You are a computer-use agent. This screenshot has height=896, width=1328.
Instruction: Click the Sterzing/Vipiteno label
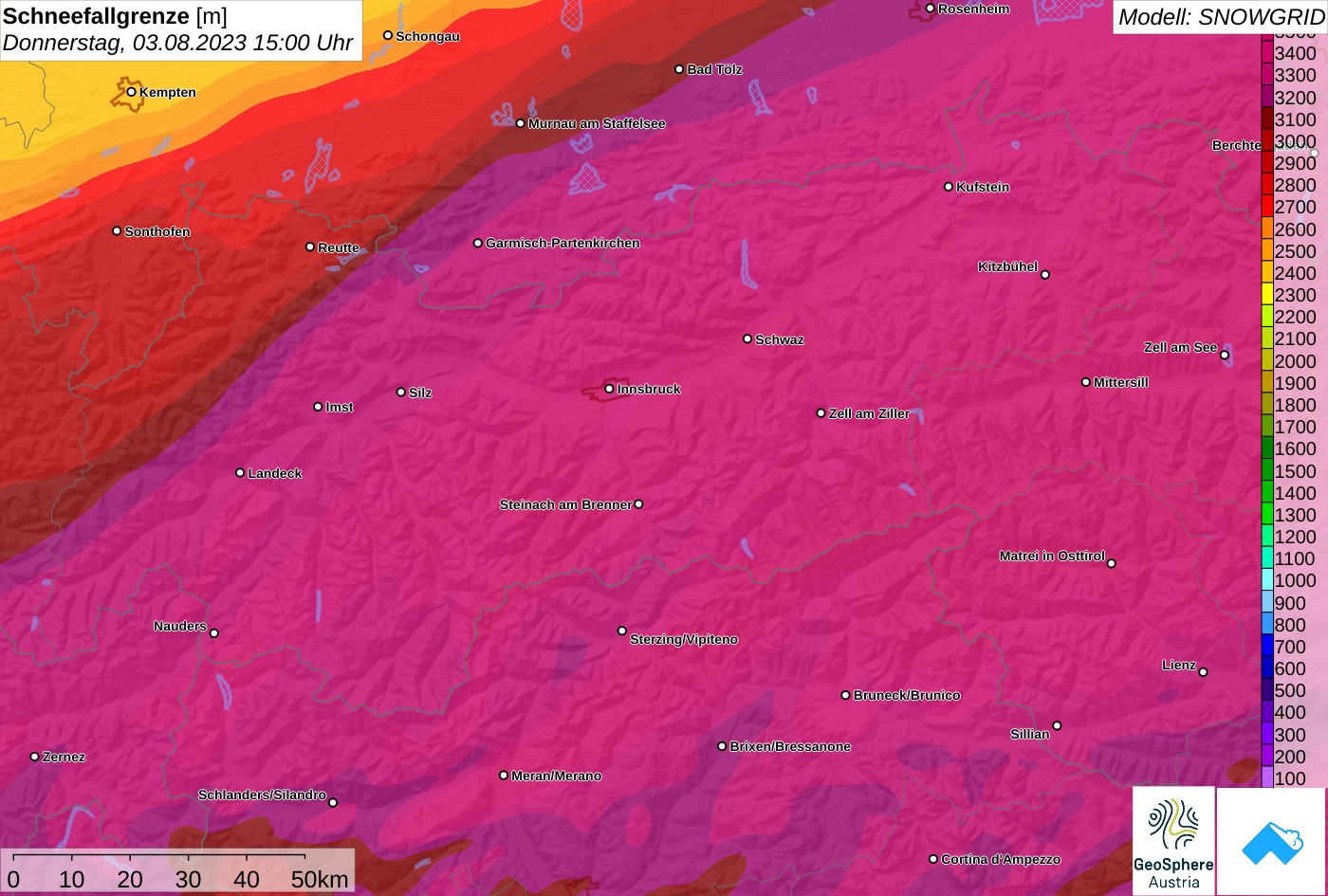pyautogui.click(x=684, y=639)
